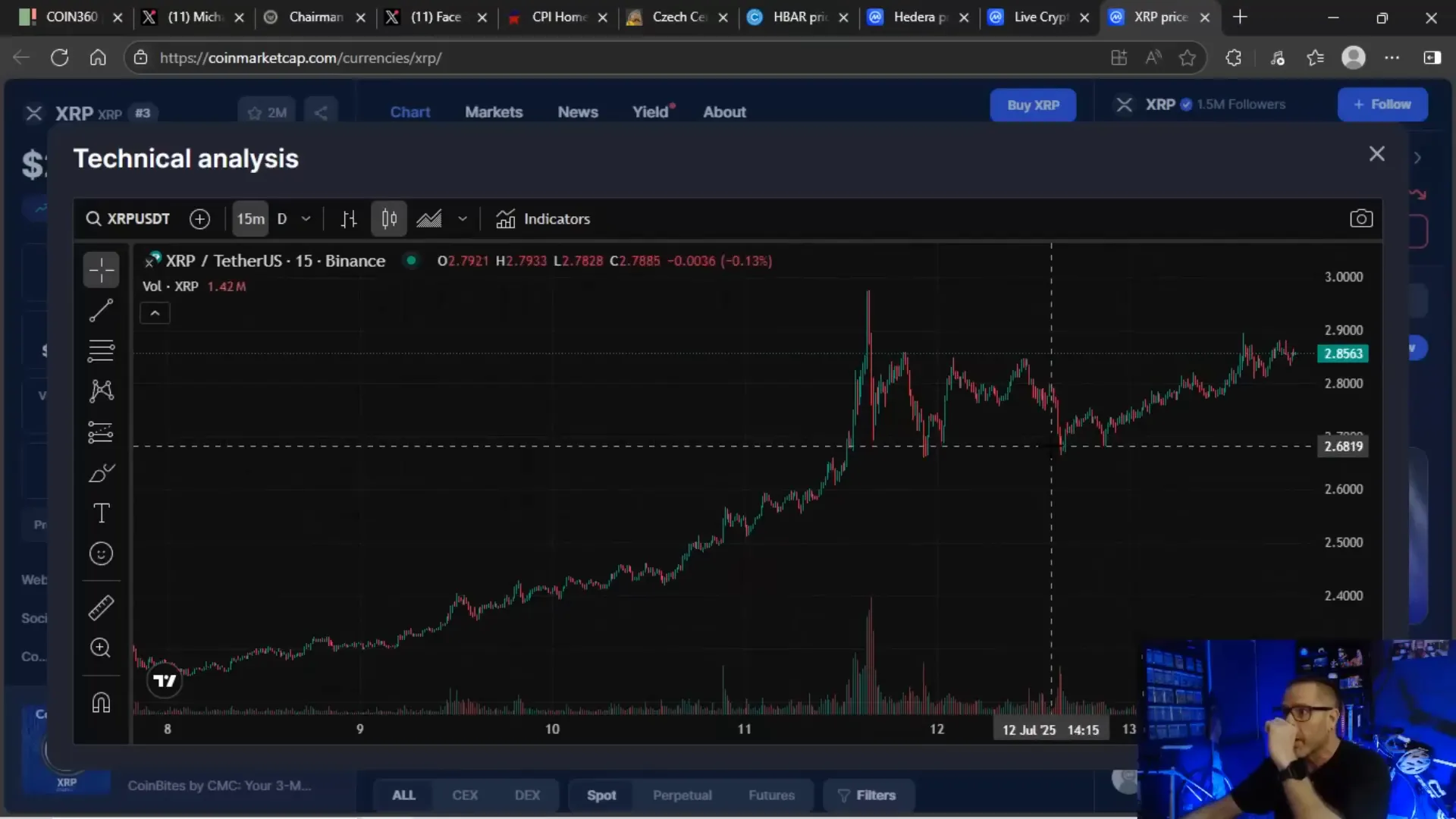Screen dimensions: 1456x819
Task: Click the Buy XRP button
Action: tap(1033, 105)
